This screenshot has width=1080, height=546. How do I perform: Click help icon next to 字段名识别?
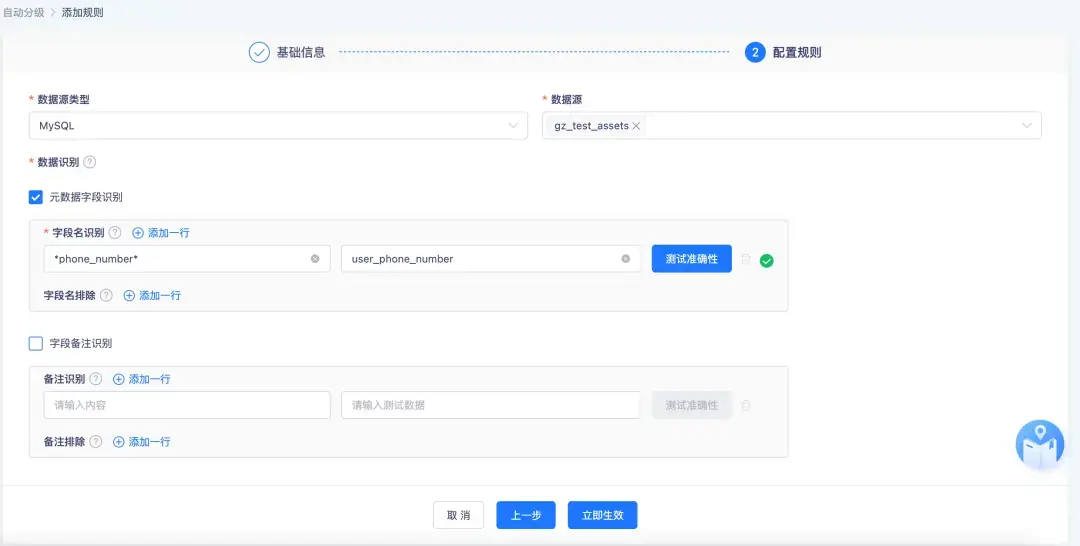115,233
